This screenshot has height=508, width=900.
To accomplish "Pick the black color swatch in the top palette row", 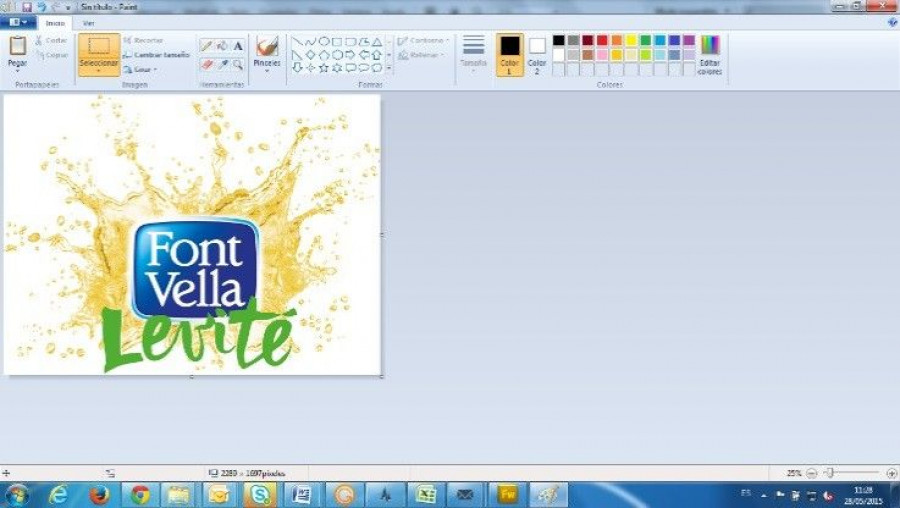I will click(558, 40).
